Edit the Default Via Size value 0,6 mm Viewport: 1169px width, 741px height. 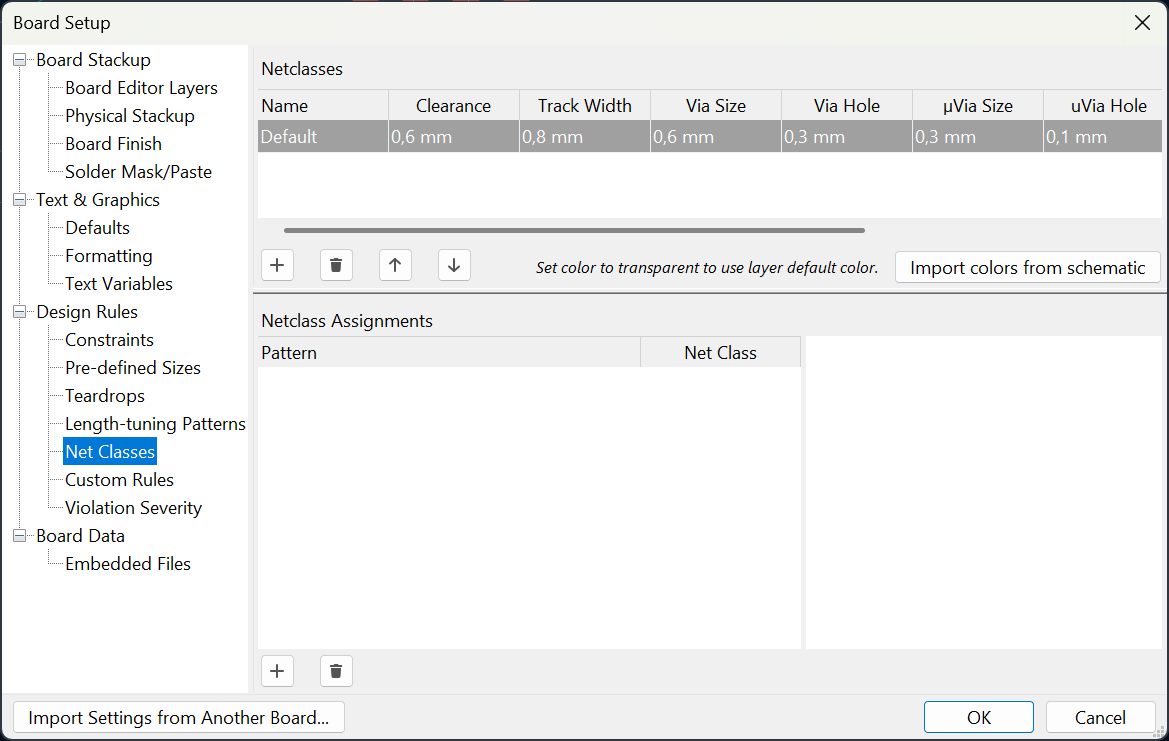click(x=716, y=137)
